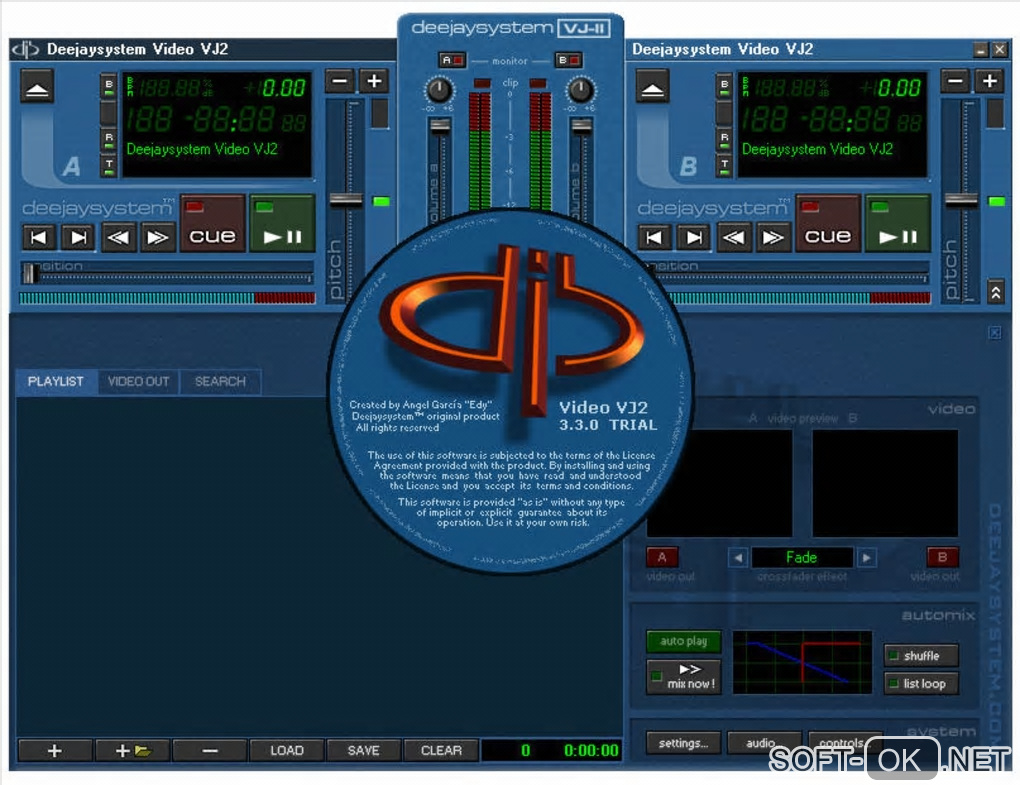Toggle the T button beside deck B display

tap(724, 166)
